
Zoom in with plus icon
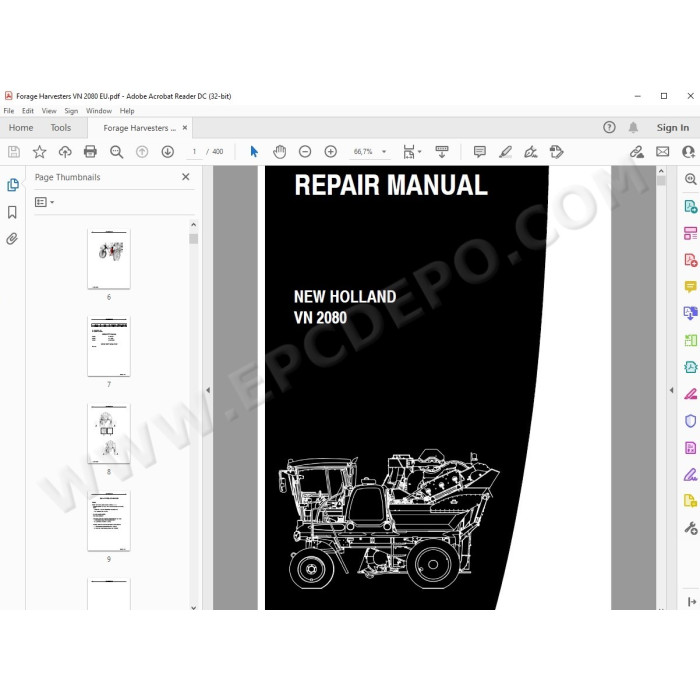[x=330, y=152]
